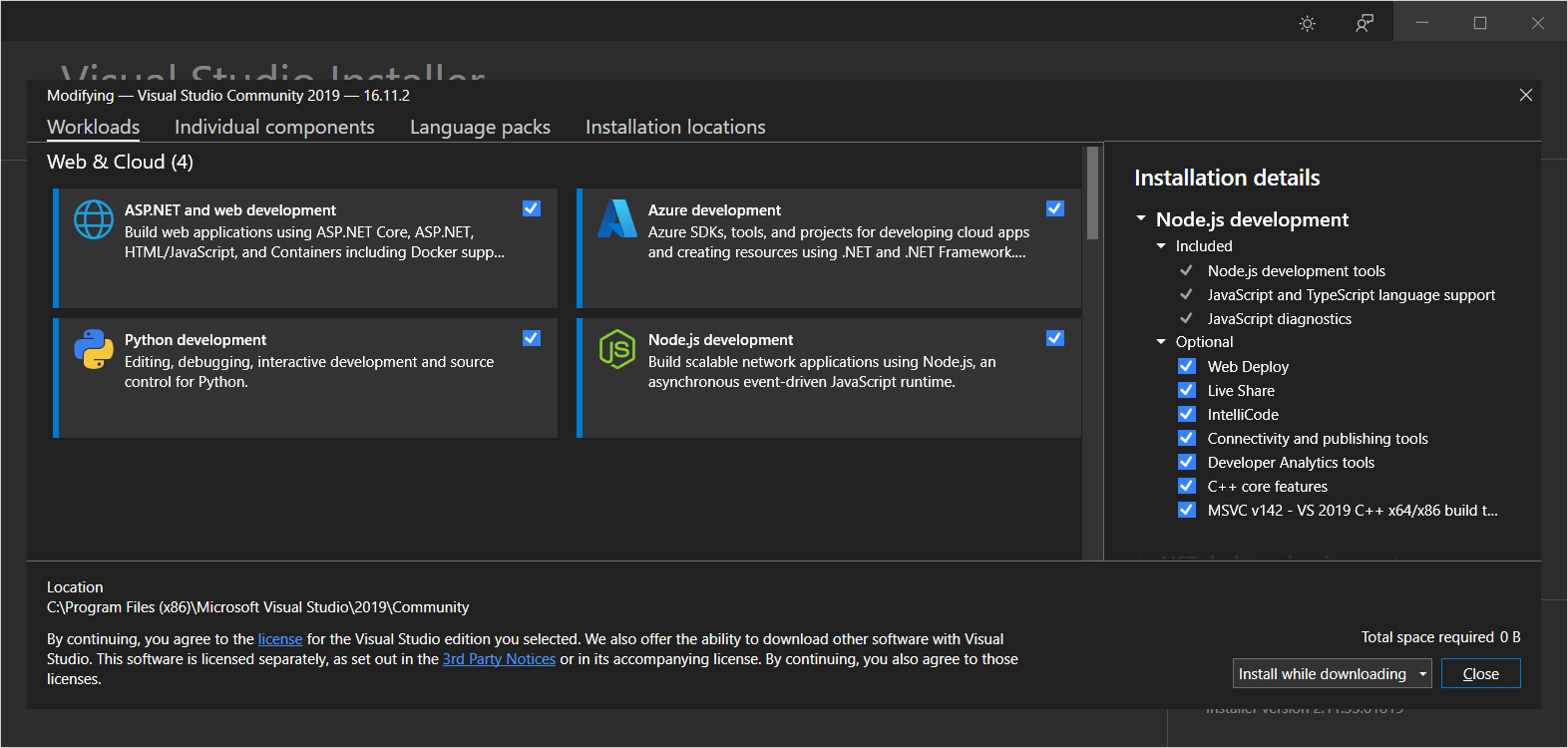The width and height of the screenshot is (1568, 748).
Task: Click 'Total space required 0 B' text
Action: [x=1440, y=637]
